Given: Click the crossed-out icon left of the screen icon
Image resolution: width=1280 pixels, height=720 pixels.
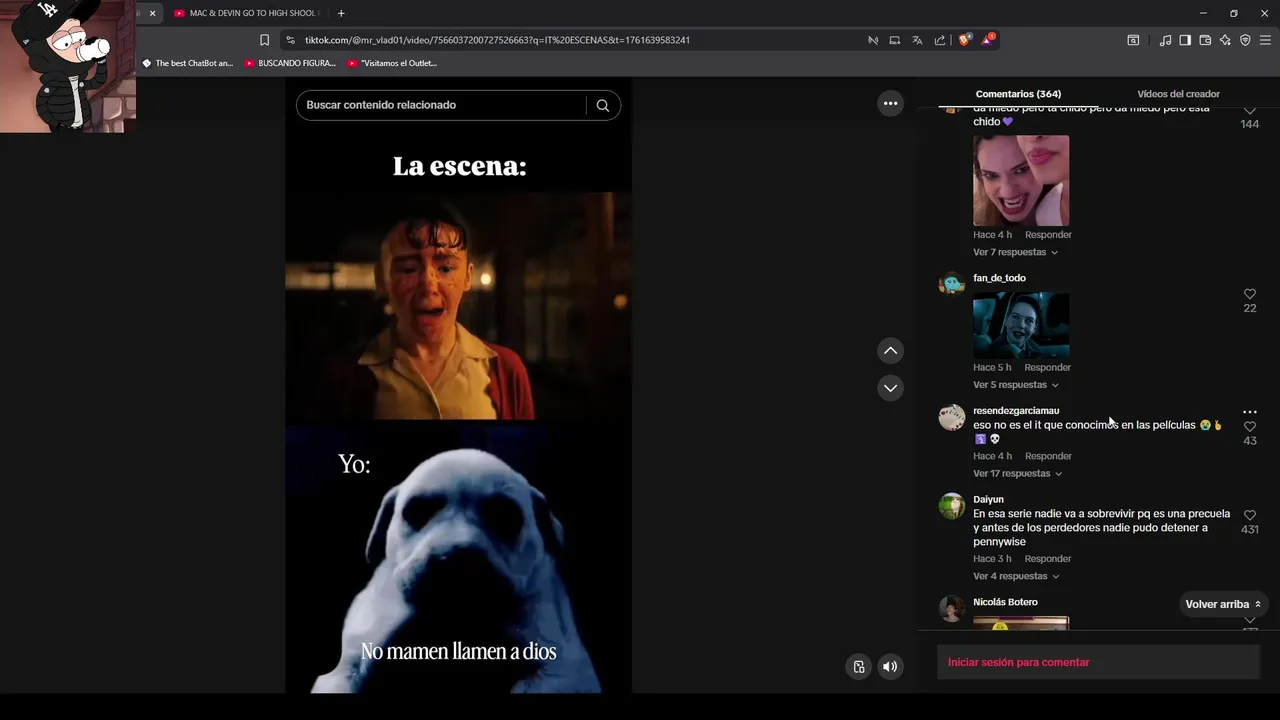Looking at the screenshot, I should [x=873, y=40].
